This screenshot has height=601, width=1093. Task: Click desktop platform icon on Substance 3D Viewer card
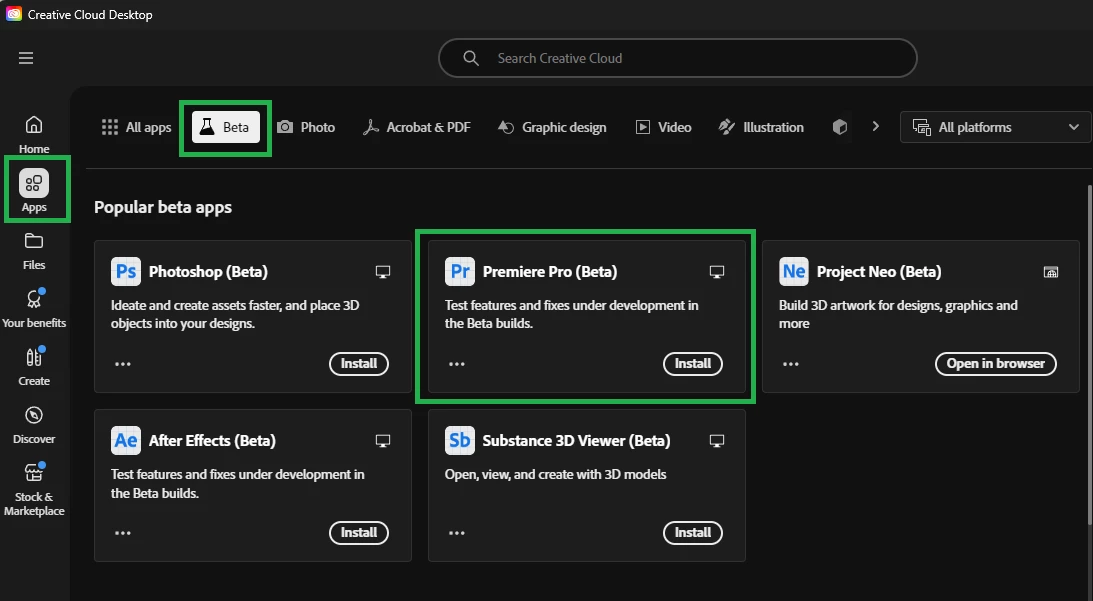[717, 441]
